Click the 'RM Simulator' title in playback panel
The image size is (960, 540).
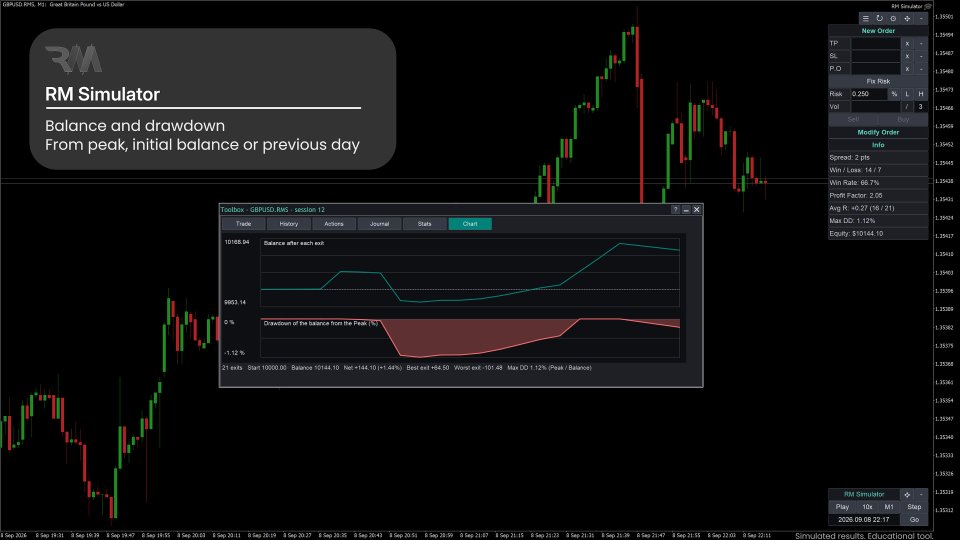864,495
